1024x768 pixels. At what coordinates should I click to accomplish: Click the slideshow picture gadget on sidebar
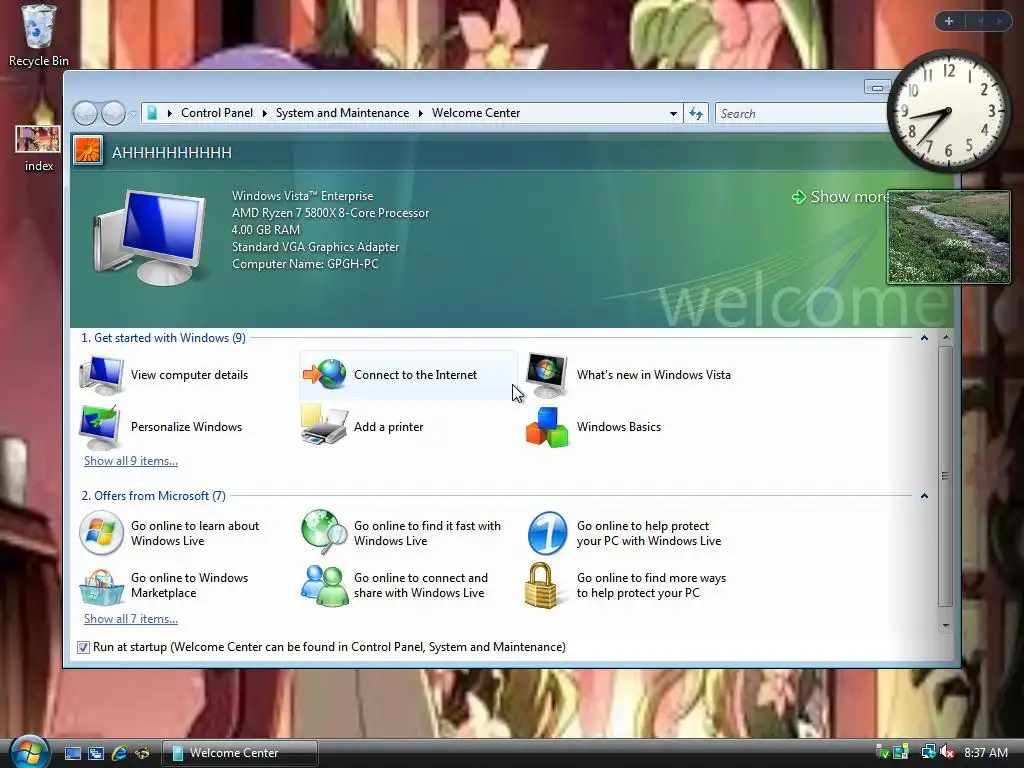[x=948, y=237]
